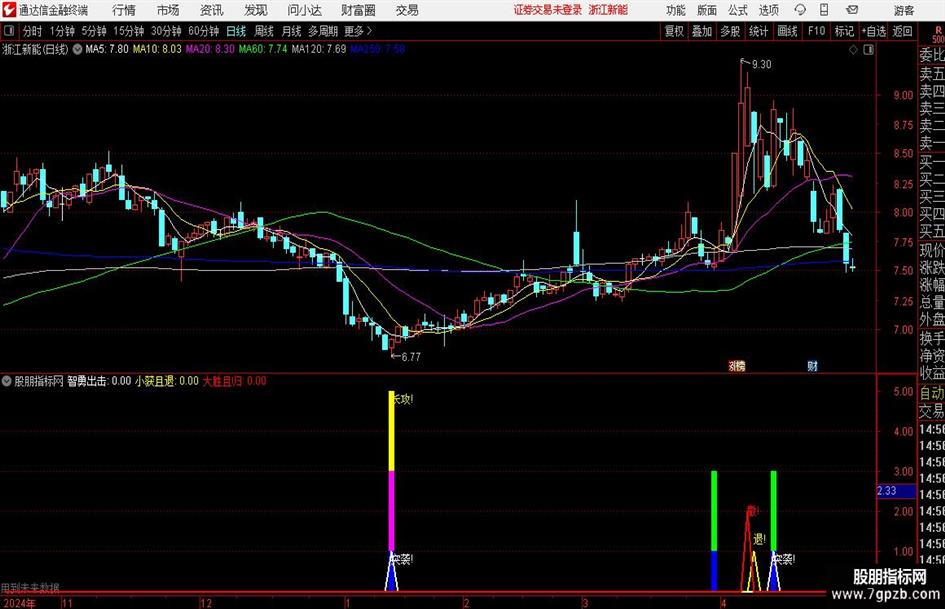Viewport: 945px width, 609px height.
Task: Switch to 15分钟 period tab
Action: point(128,31)
